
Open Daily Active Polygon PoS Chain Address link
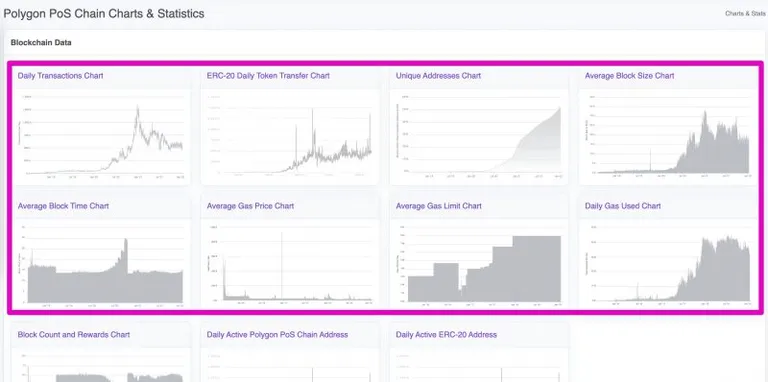coord(277,334)
